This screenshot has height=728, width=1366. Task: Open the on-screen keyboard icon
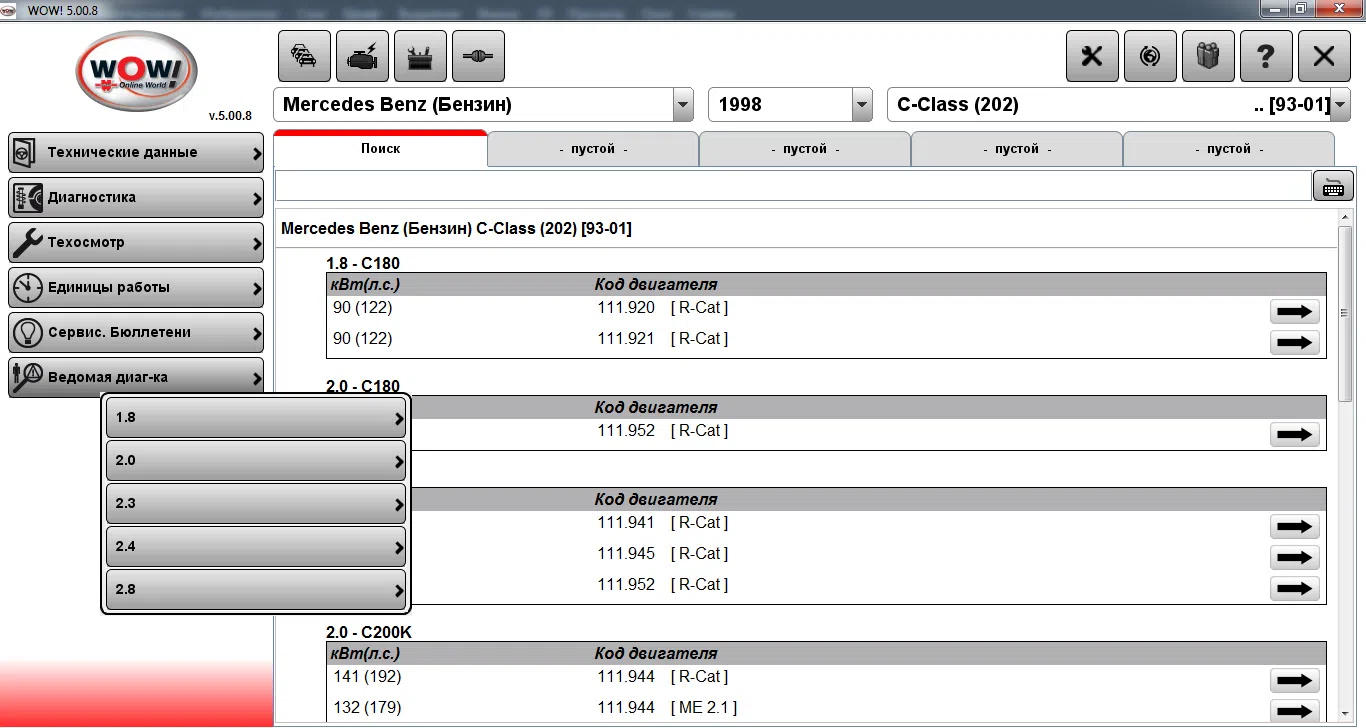point(1333,185)
